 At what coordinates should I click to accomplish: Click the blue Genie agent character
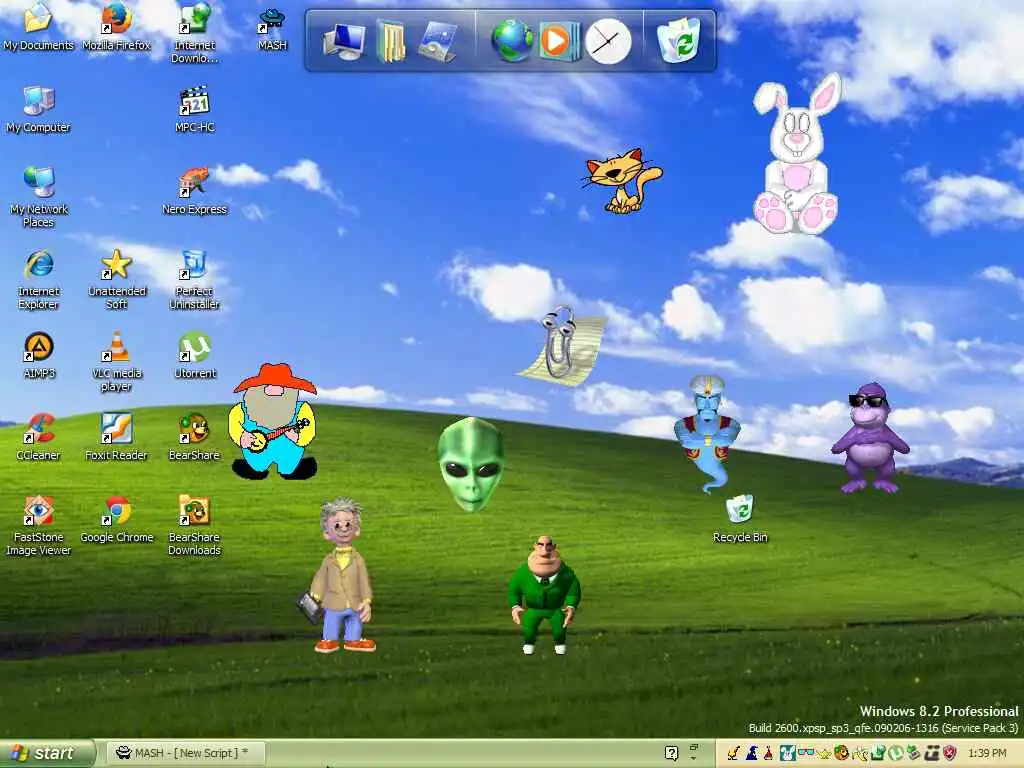(707, 432)
